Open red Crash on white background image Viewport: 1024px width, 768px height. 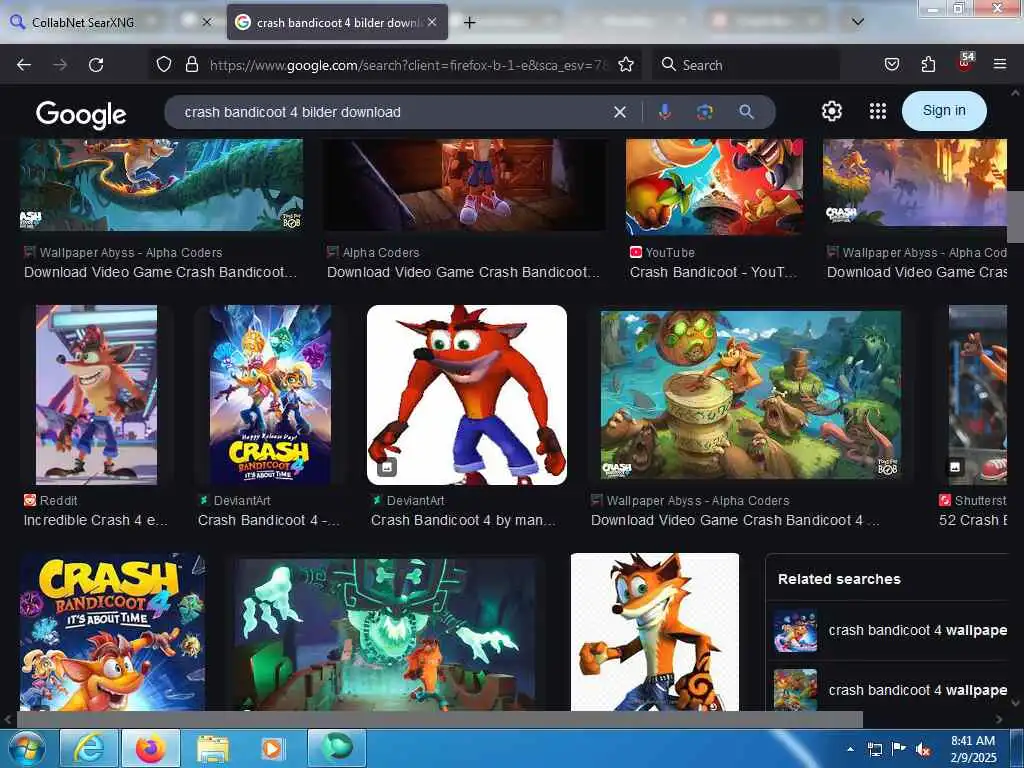coord(467,395)
